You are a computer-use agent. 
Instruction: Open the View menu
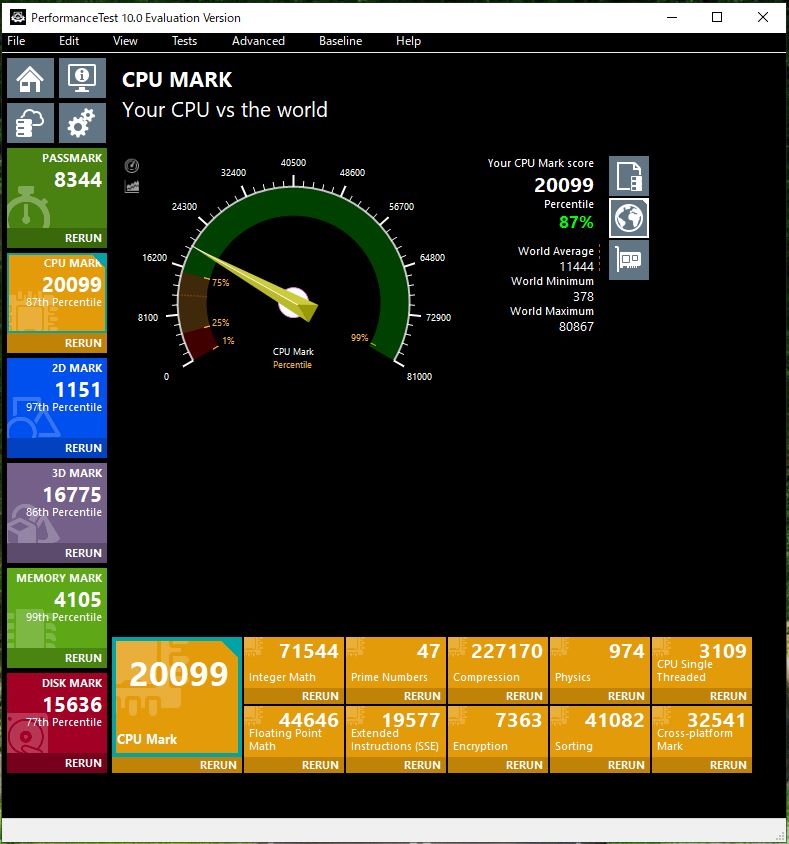tap(125, 41)
